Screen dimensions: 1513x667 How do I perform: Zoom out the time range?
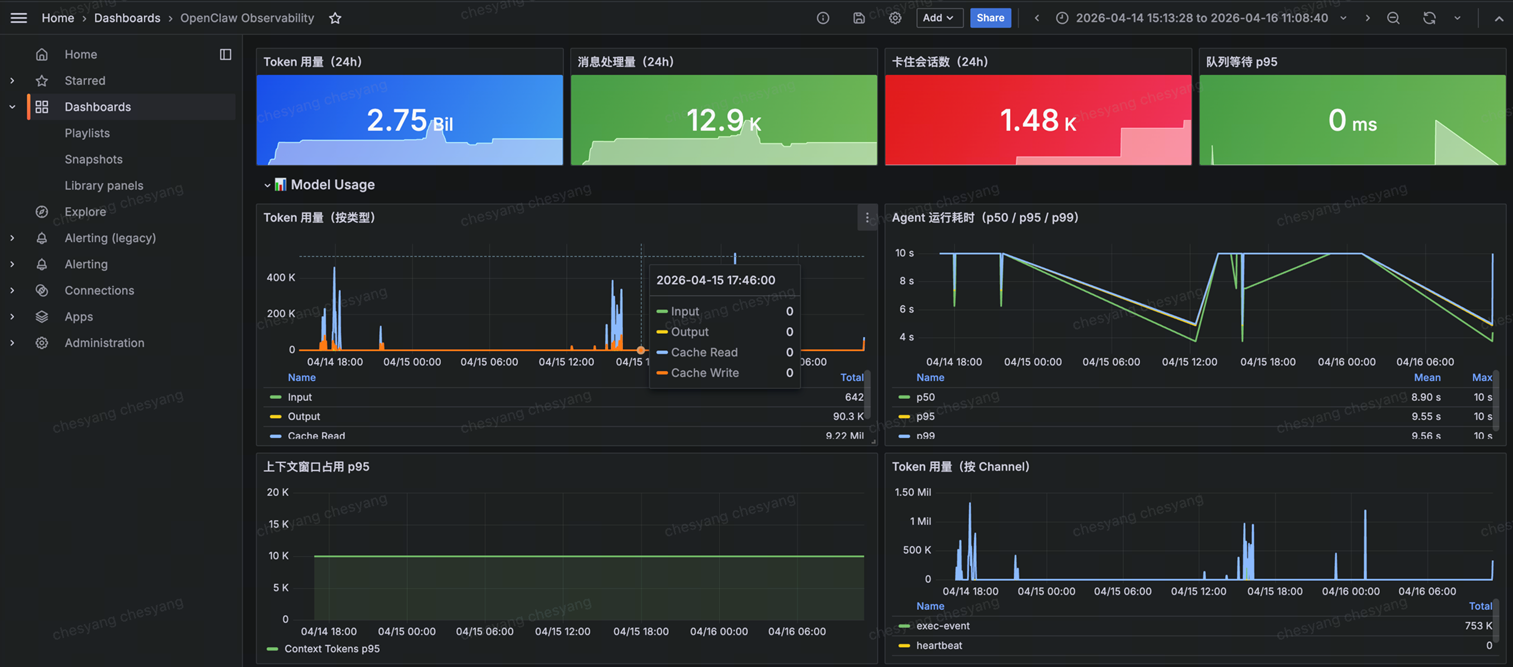pos(1393,18)
